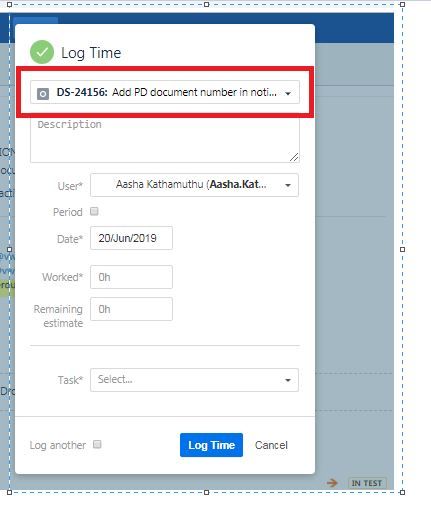Screen dimensions: 431x505
Task: Click the Date field showing 20/Jun/2019
Action: pyautogui.click(x=131, y=238)
